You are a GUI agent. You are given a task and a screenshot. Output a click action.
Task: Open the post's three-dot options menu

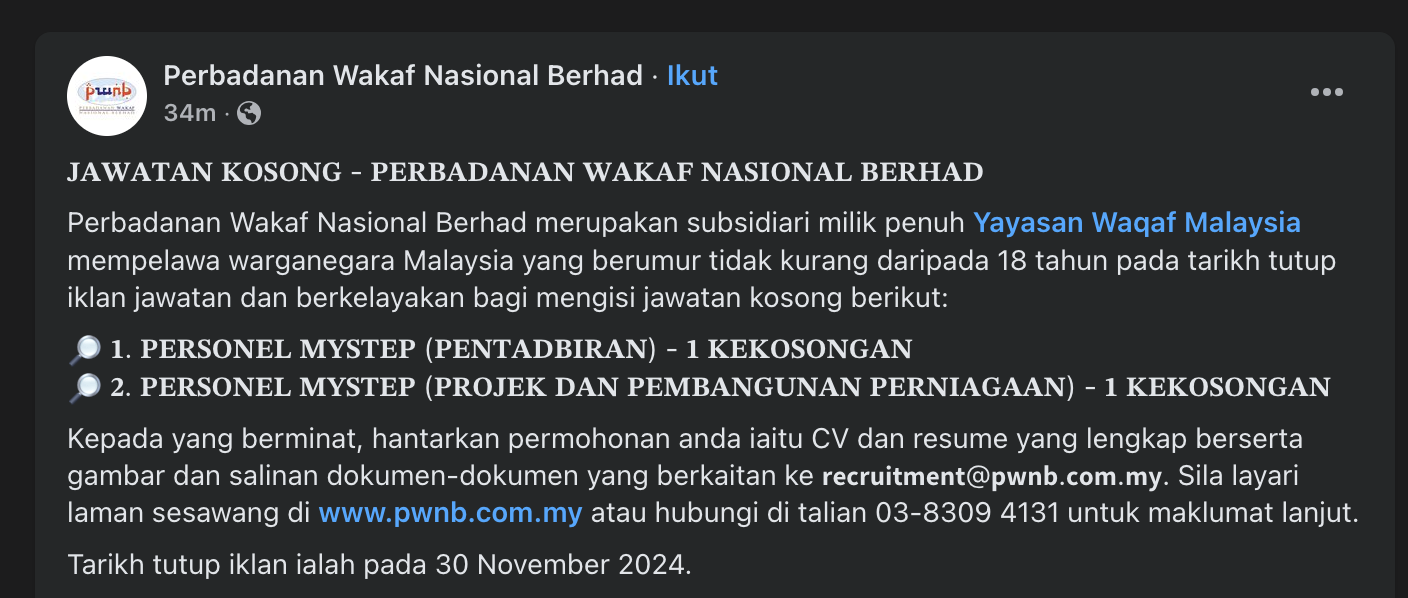(x=1326, y=93)
